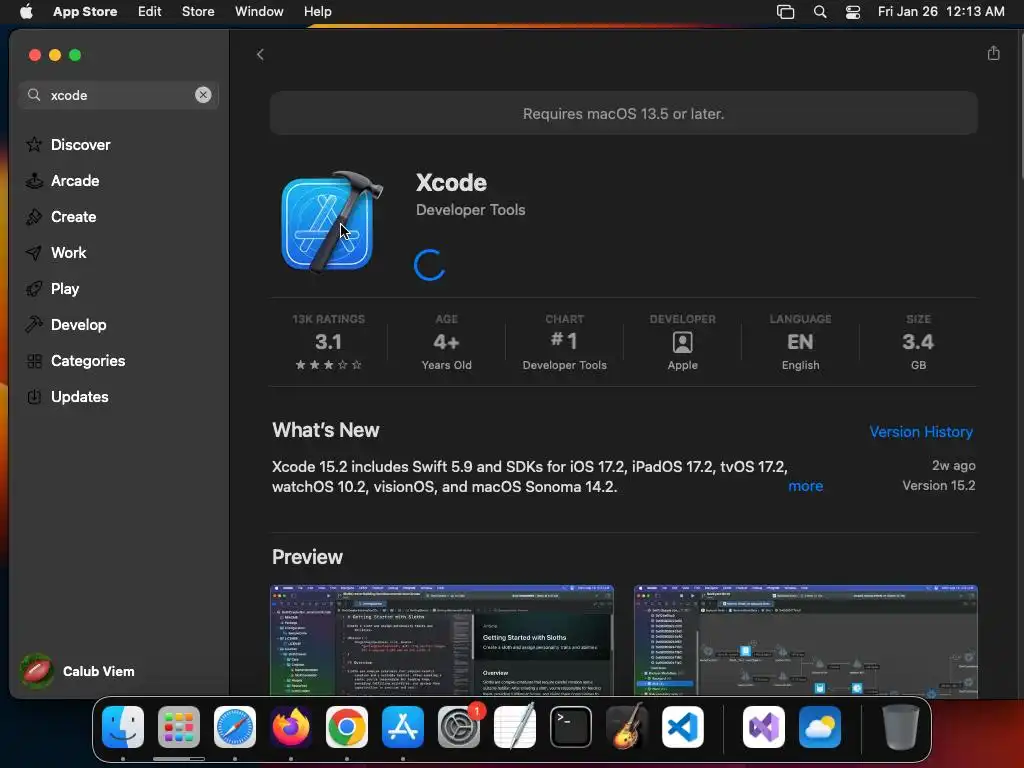The image size is (1024, 768).
Task: Open TextEdit from the Dock
Action: point(515,727)
